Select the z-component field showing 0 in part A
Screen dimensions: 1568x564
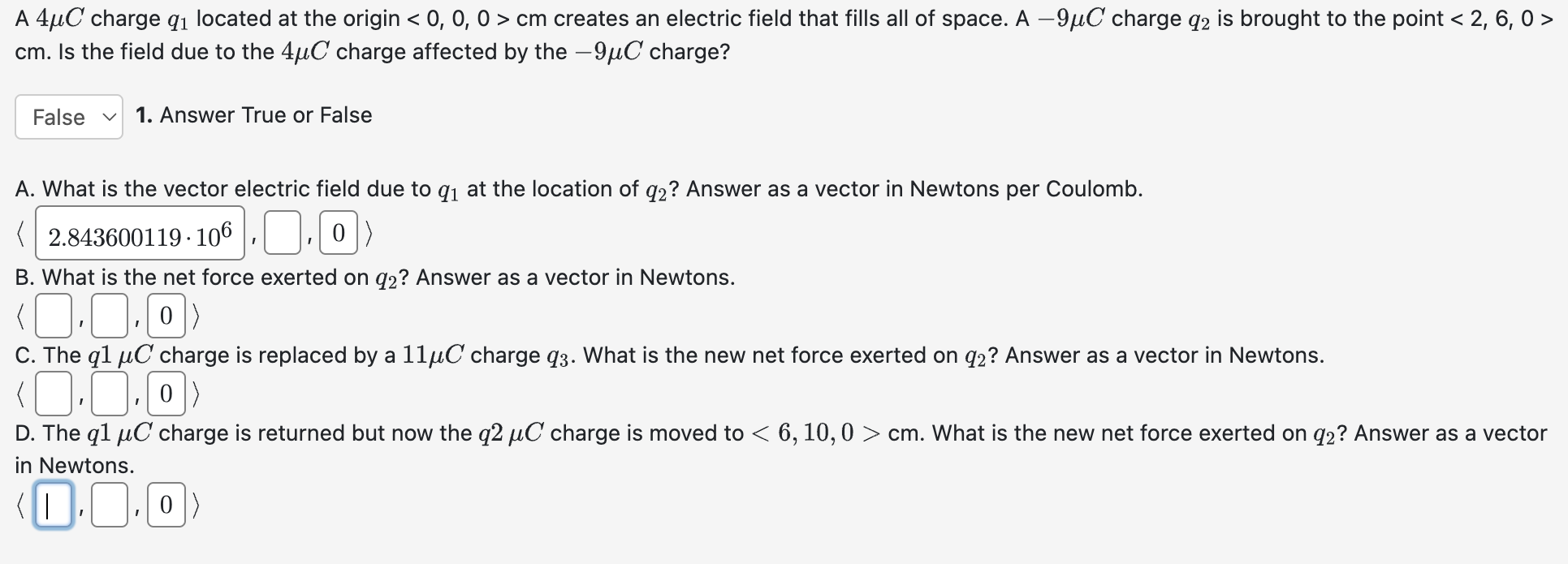(x=338, y=235)
